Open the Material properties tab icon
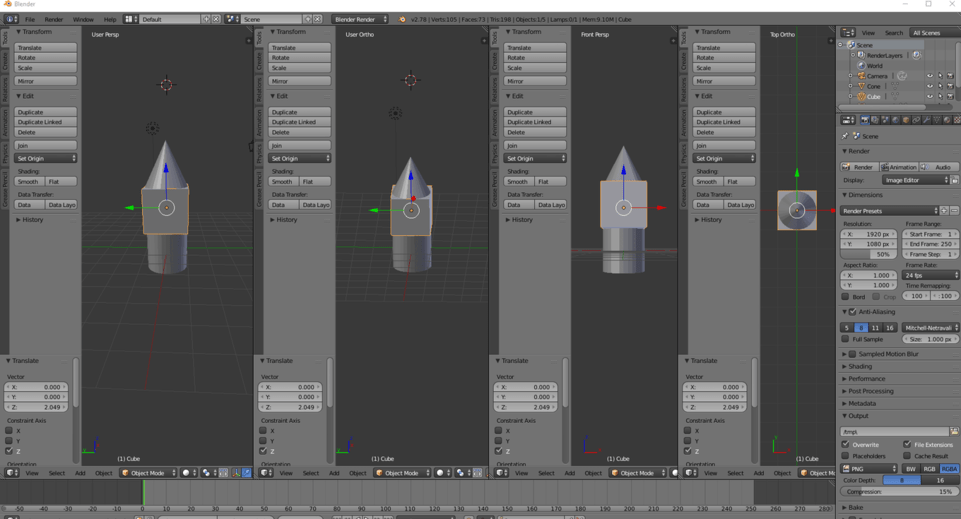This screenshot has height=519, width=961. click(x=947, y=120)
